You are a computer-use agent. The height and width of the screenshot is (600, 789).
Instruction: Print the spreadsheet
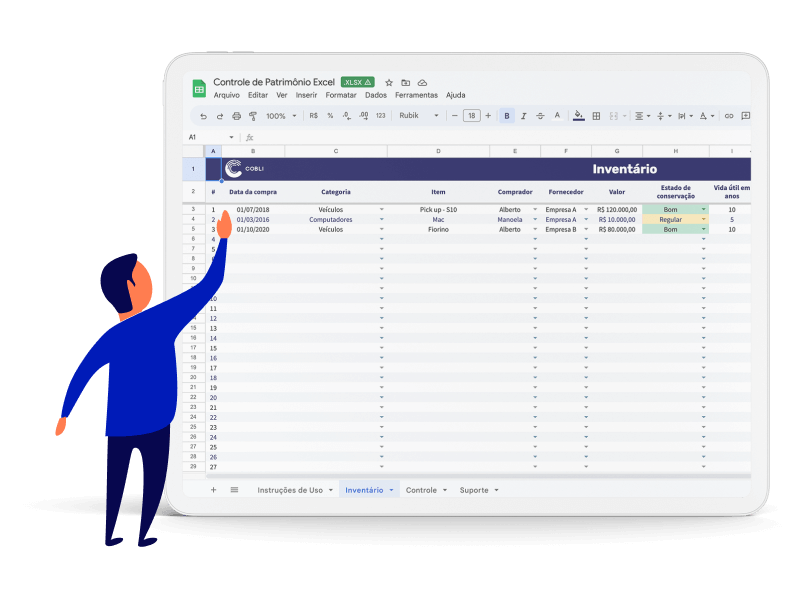[x=236, y=116]
